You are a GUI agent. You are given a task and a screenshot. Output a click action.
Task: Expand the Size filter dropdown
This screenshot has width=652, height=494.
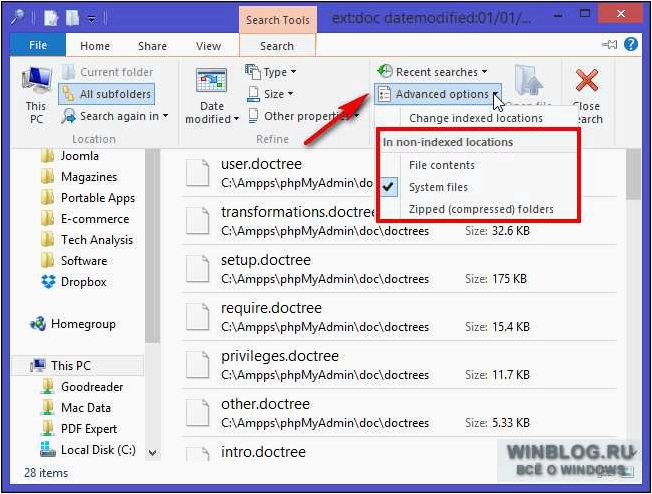click(x=270, y=94)
